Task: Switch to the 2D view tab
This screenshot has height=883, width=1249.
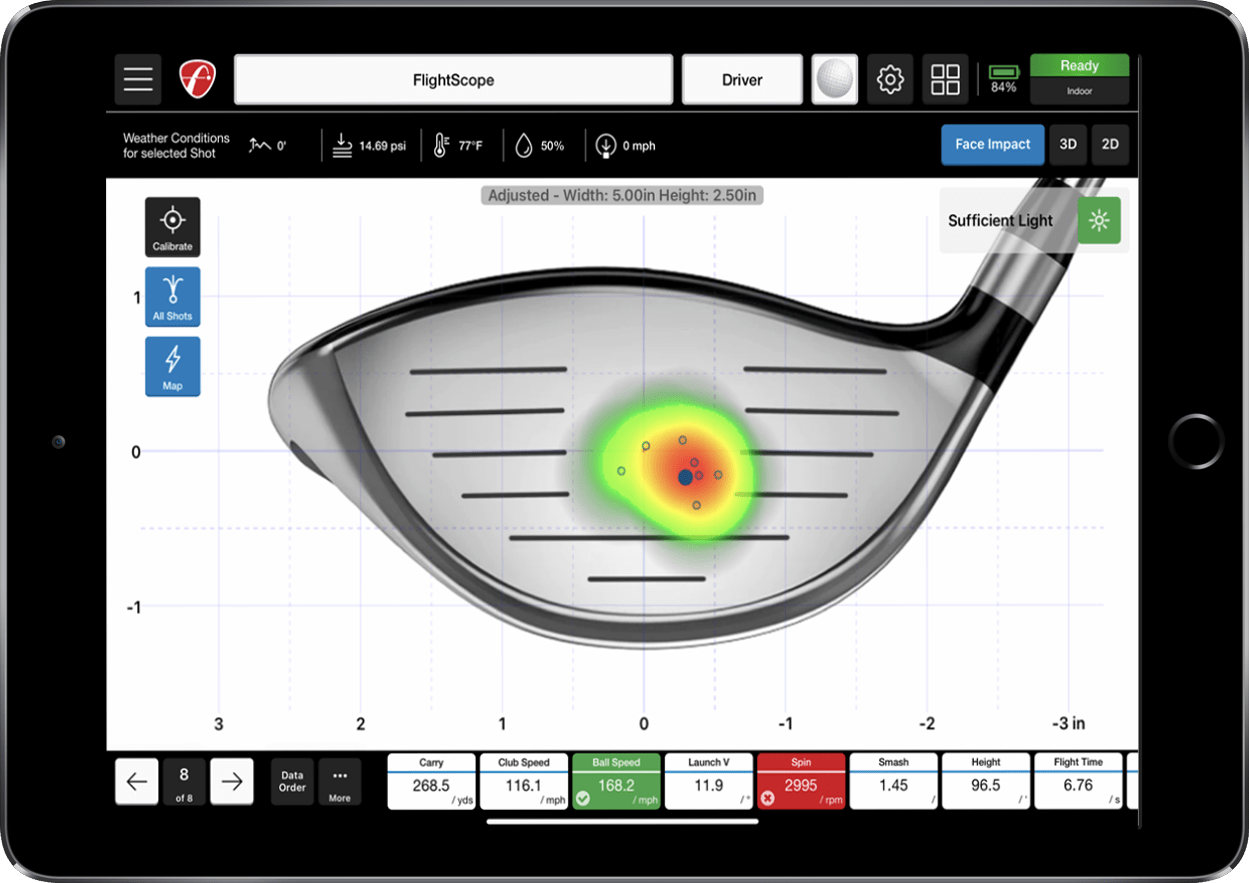Action: click(1110, 144)
